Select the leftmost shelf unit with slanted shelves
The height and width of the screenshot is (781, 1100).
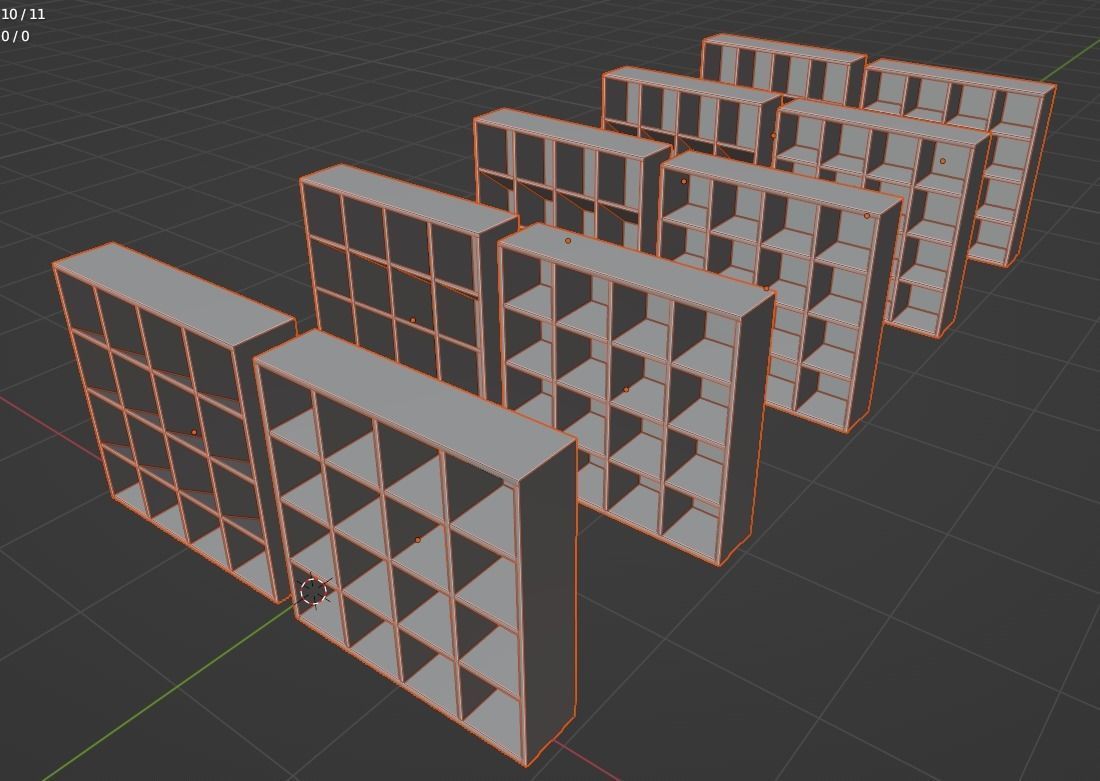[x=175, y=421]
